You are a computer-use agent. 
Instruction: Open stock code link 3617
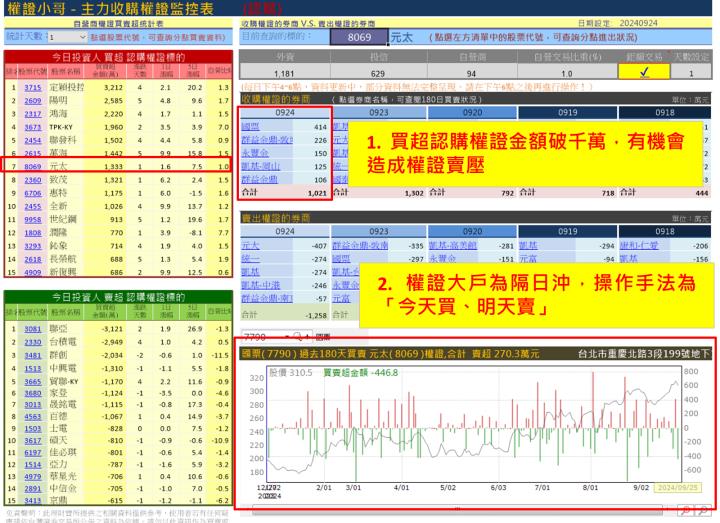click(33, 441)
